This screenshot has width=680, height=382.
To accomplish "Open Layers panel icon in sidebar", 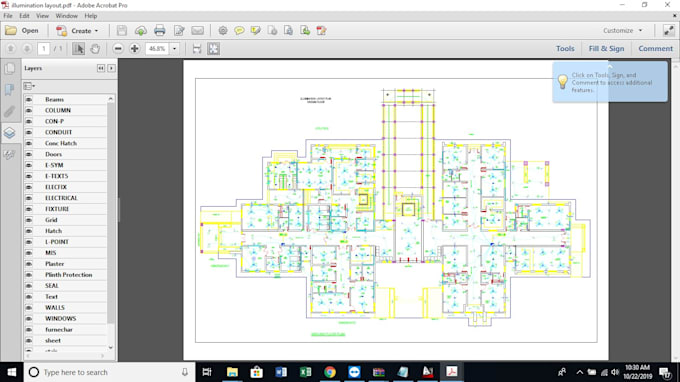I will (x=10, y=133).
